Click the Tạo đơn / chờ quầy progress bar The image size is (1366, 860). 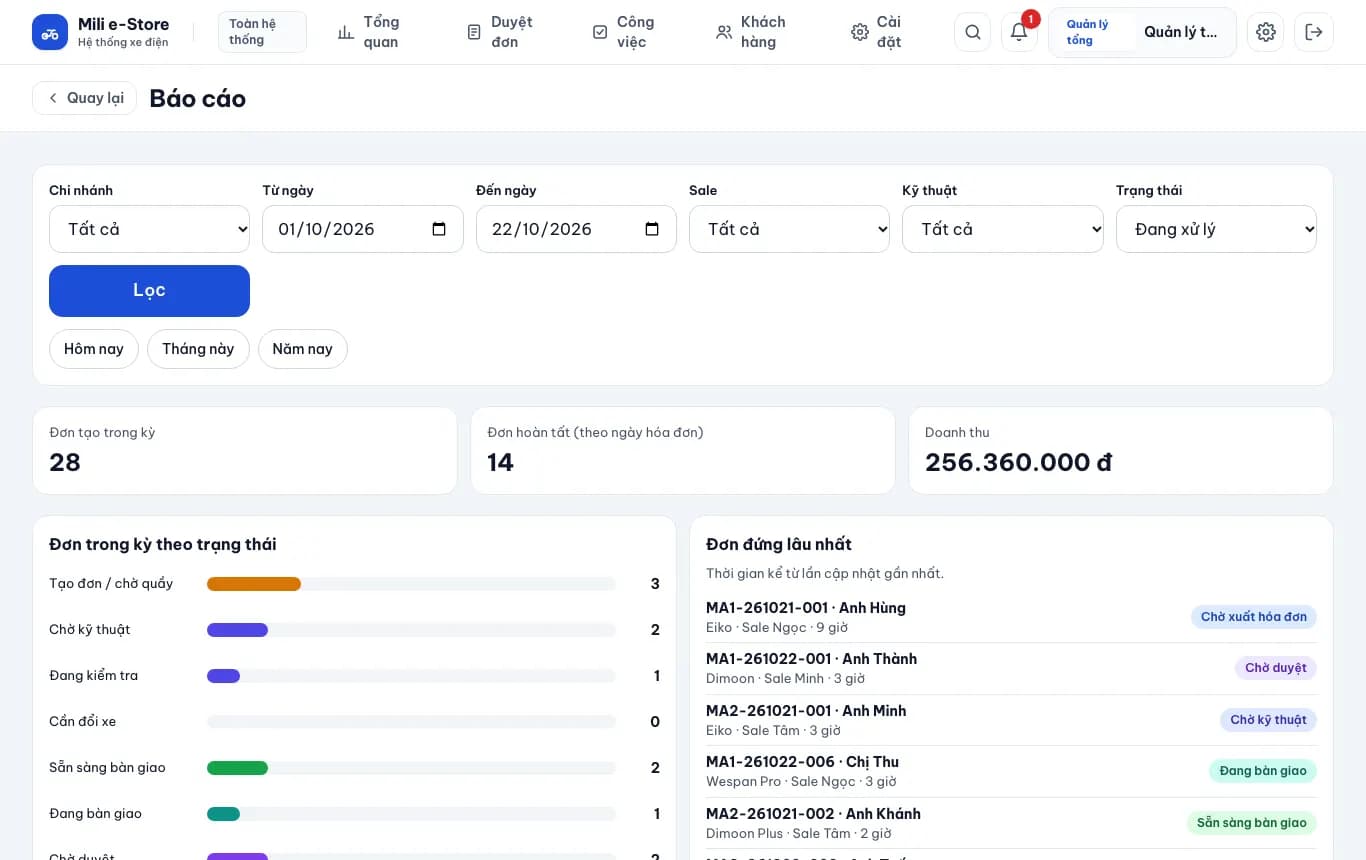pos(411,584)
